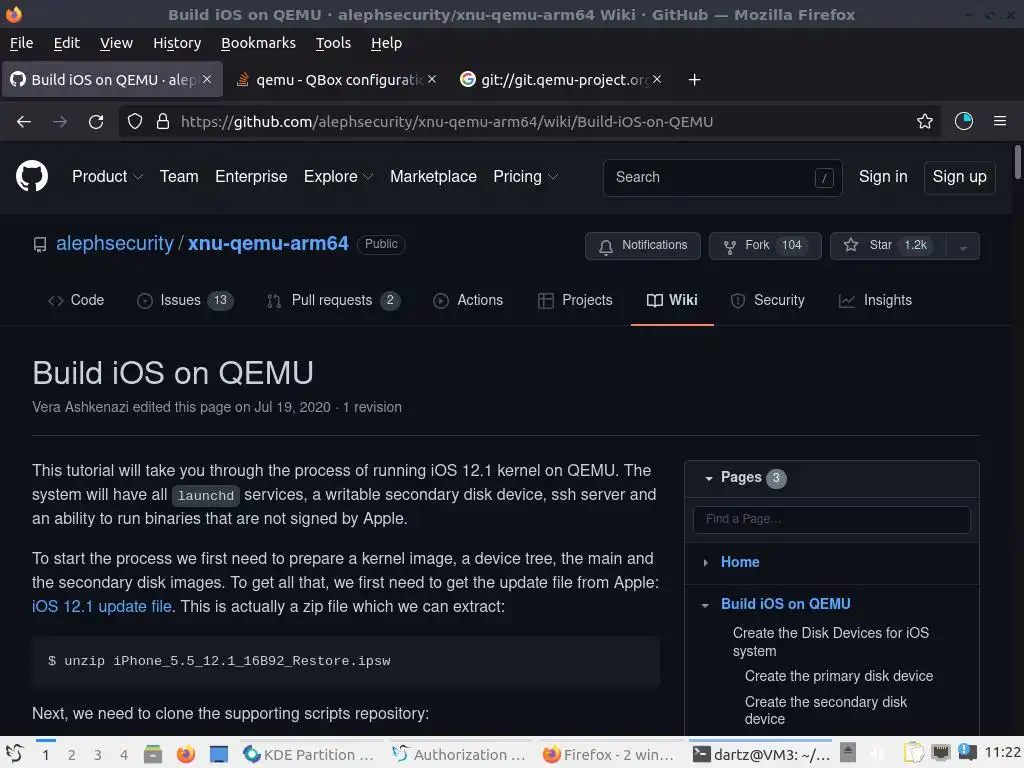Screen dimensions: 1024x768
Task: Collapse the Build iOS on QEMU tree arrow
Action: tap(705, 605)
